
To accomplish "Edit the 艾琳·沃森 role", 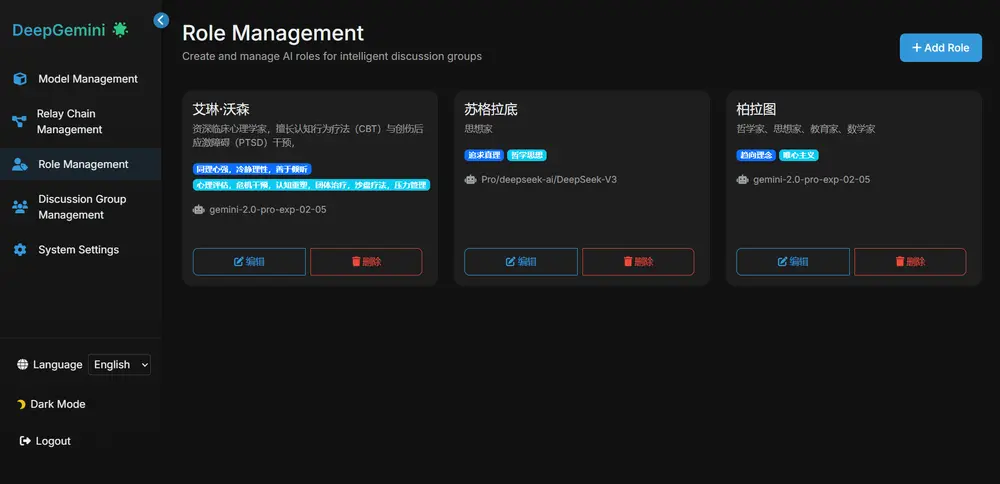I will pyautogui.click(x=249, y=262).
